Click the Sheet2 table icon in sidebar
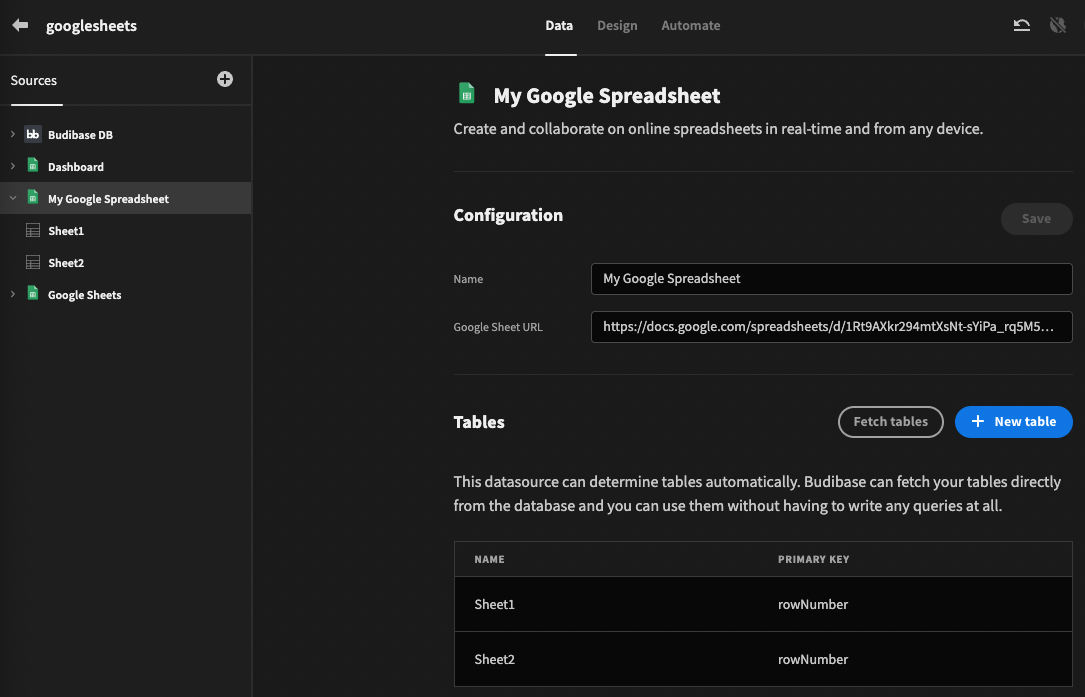 [x=33, y=262]
